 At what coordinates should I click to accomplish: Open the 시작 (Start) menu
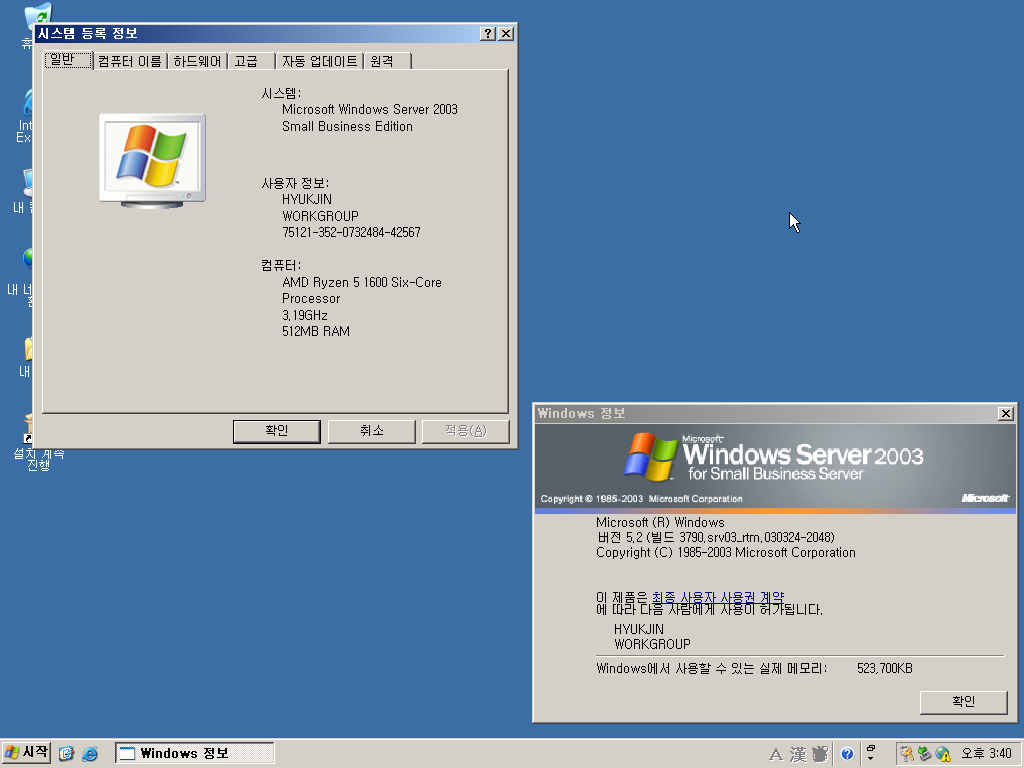(x=26, y=753)
